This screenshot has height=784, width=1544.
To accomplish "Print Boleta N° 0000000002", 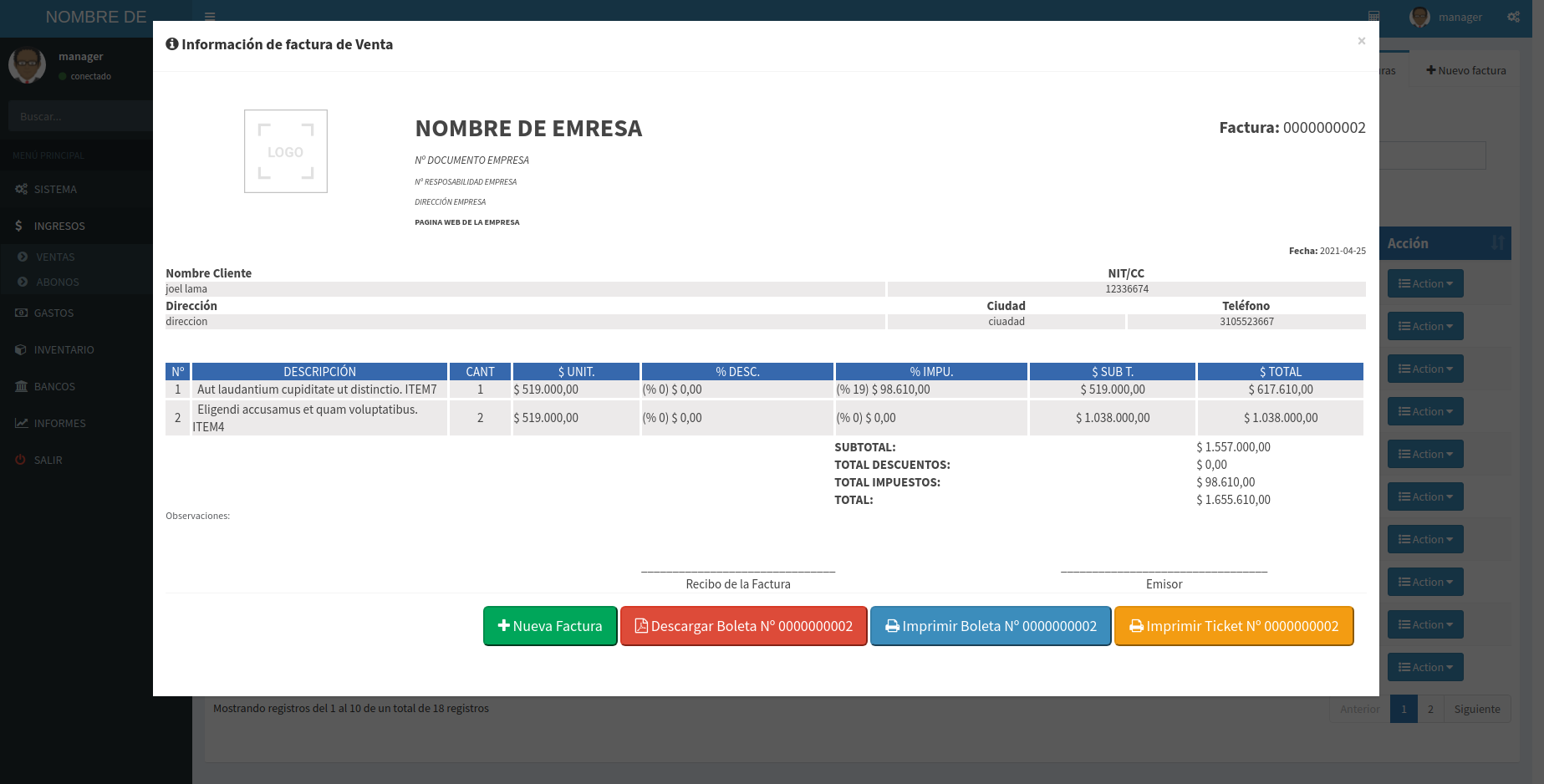I will (991, 626).
